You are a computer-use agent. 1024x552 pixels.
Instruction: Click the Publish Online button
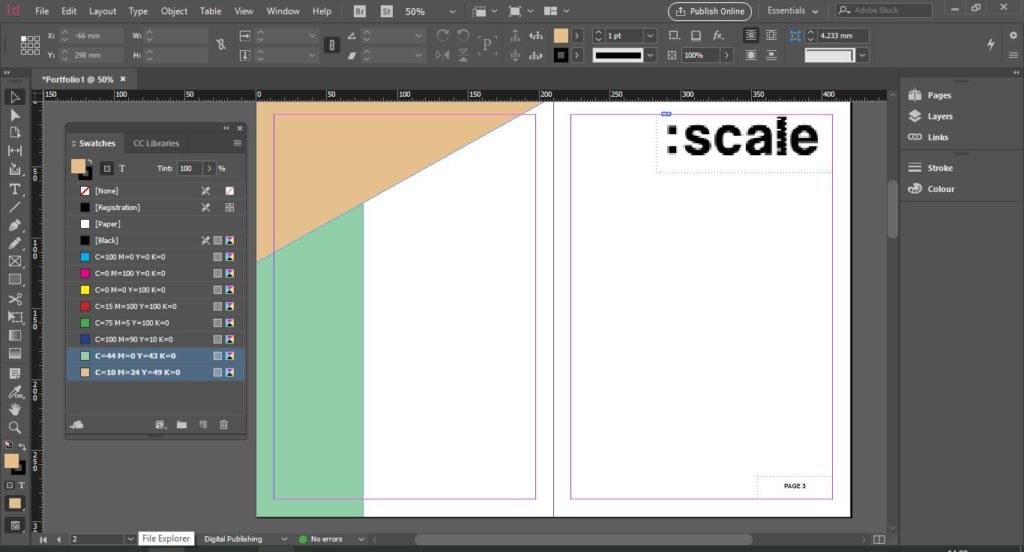[x=709, y=11]
